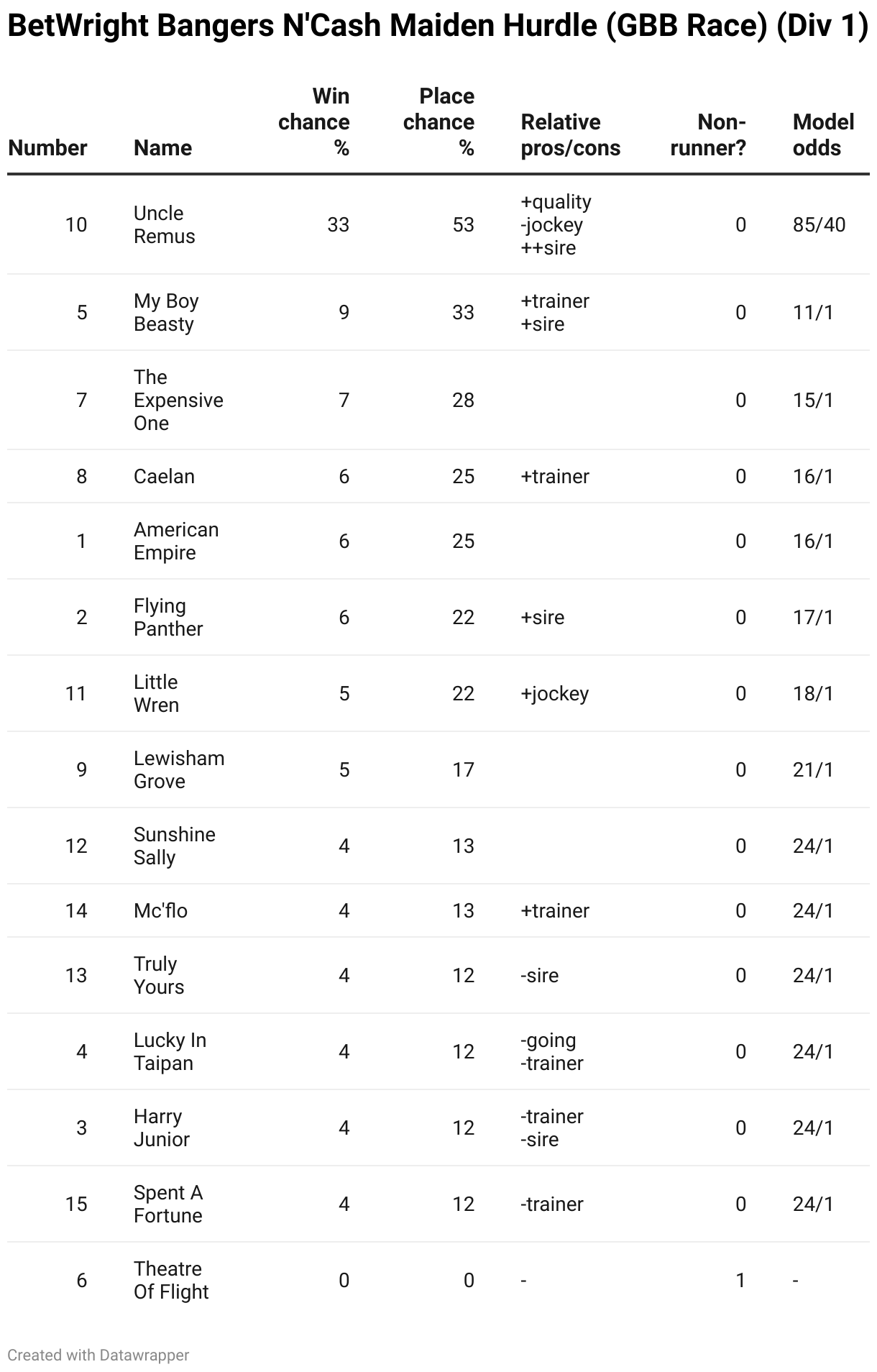877x1372 pixels.
Task: Click the Number column header
Action: click(47, 148)
